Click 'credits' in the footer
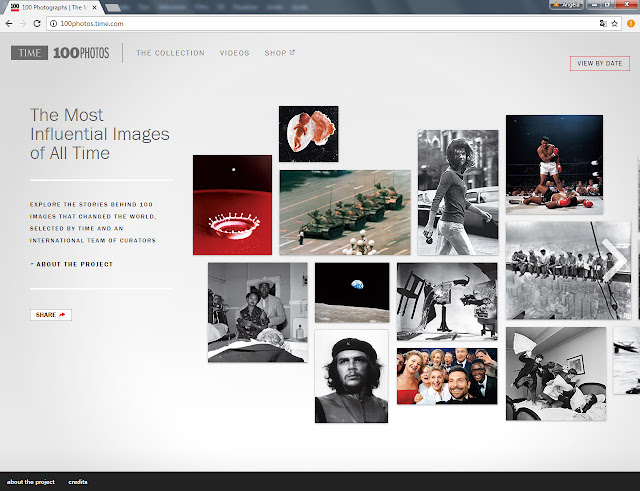 tap(78, 482)
